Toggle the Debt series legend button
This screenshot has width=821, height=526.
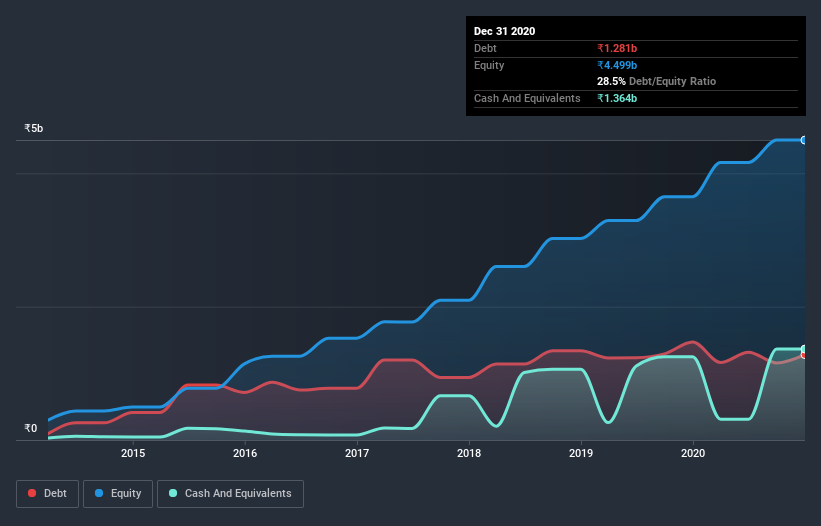(x=48, y=494)
